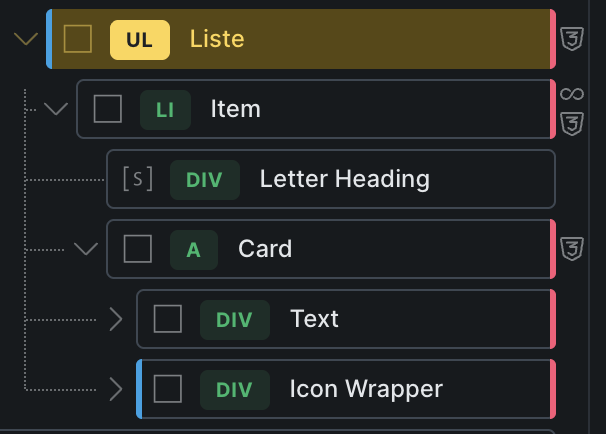Click the CSS3 icon beside Liste row
Screen dimensions: 606x434
pos(571,40)
